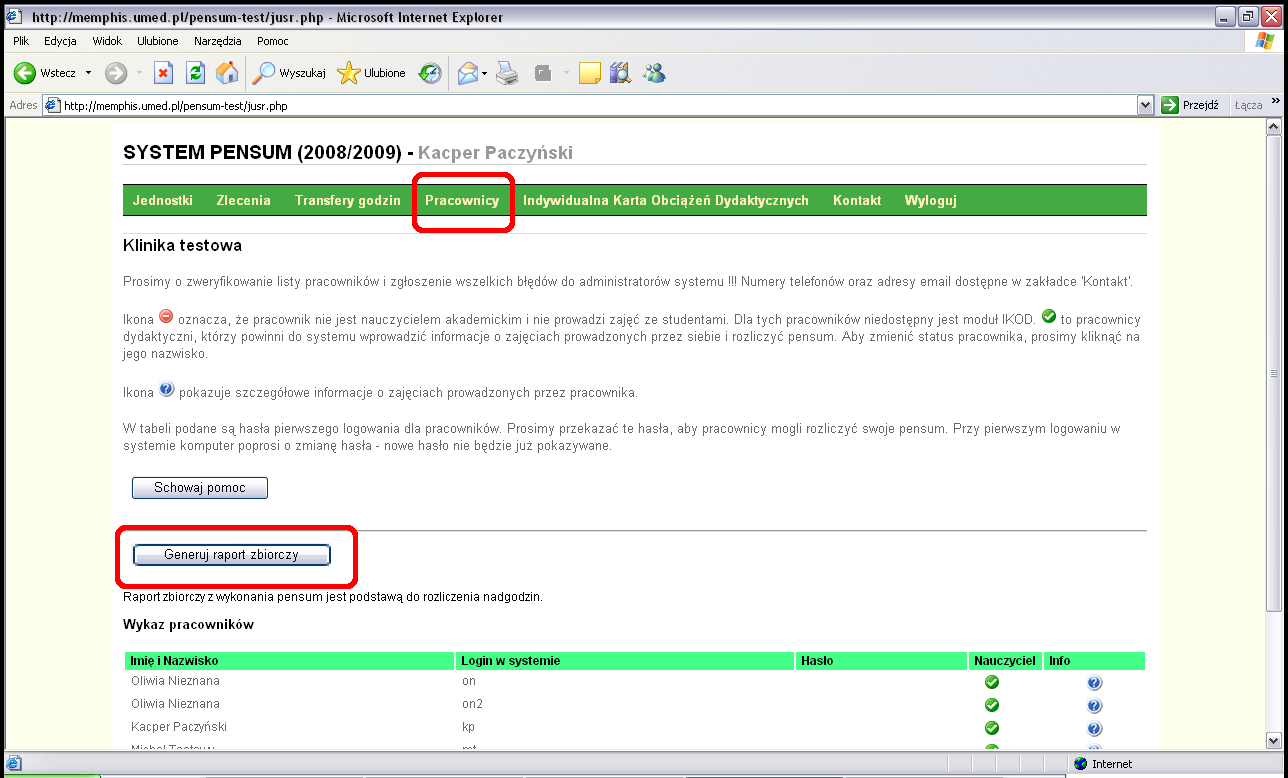
Task: Open info icon for Kacper Paczyński
Action: 1094,729
